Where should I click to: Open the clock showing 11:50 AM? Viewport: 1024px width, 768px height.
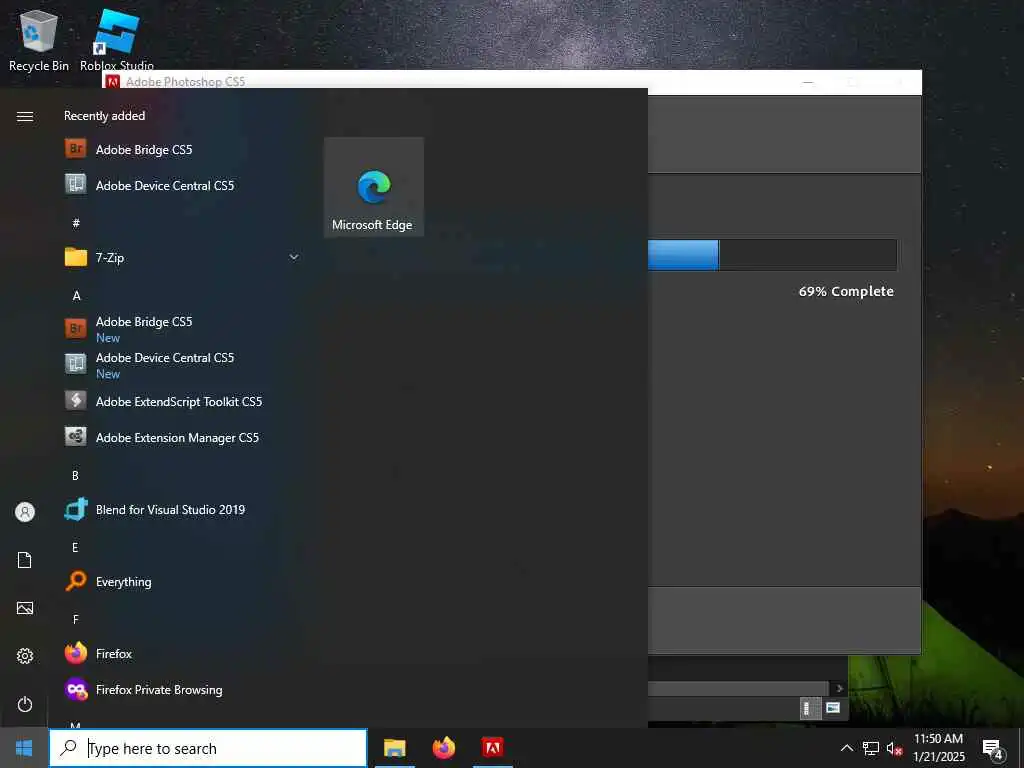coord(938,748)
